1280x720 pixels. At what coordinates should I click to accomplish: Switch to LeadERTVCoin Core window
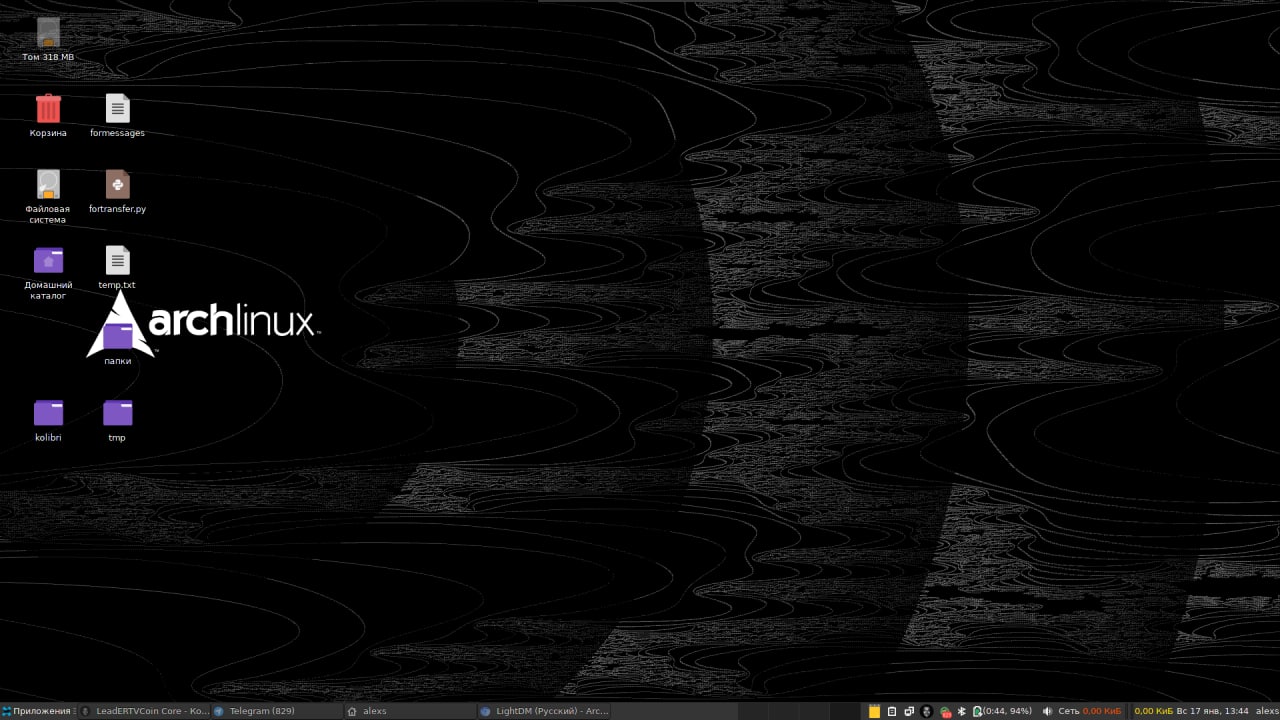(144, 711)
